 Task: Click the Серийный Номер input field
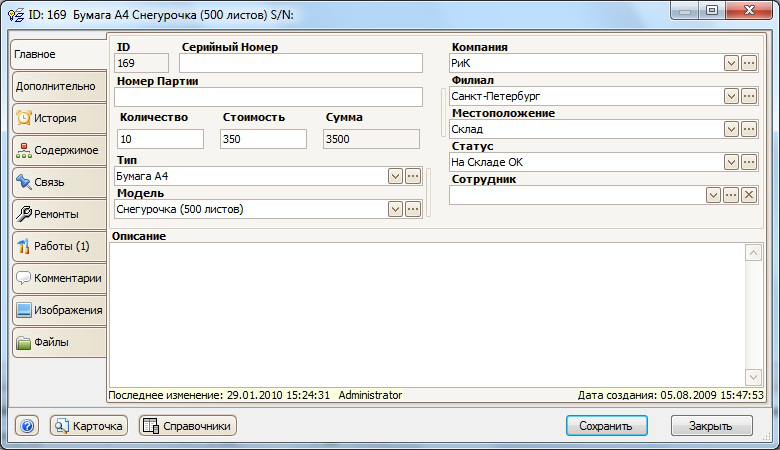click(301, 63)
